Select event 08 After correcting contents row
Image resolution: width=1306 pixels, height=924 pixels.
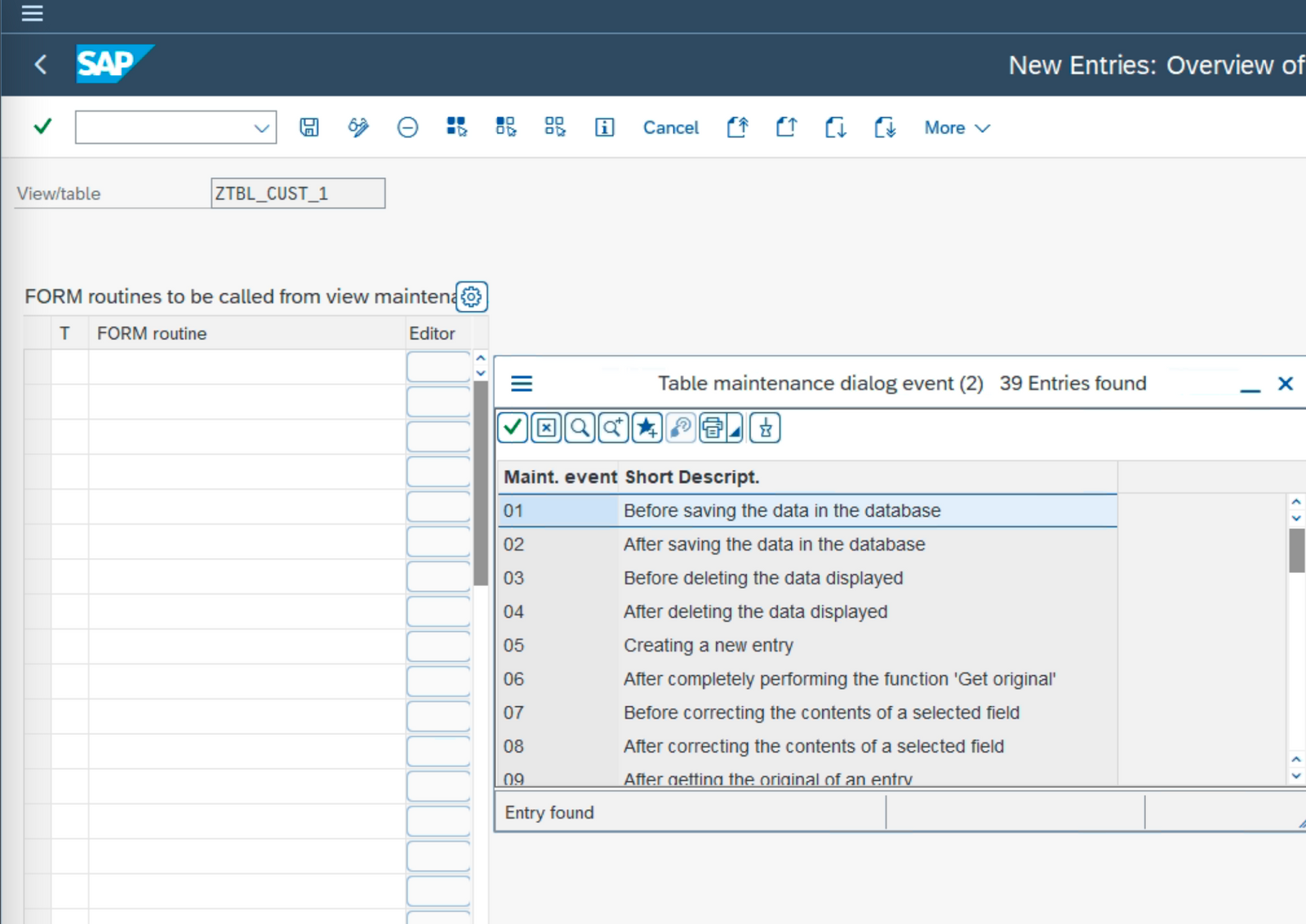[x=807, y=746]
